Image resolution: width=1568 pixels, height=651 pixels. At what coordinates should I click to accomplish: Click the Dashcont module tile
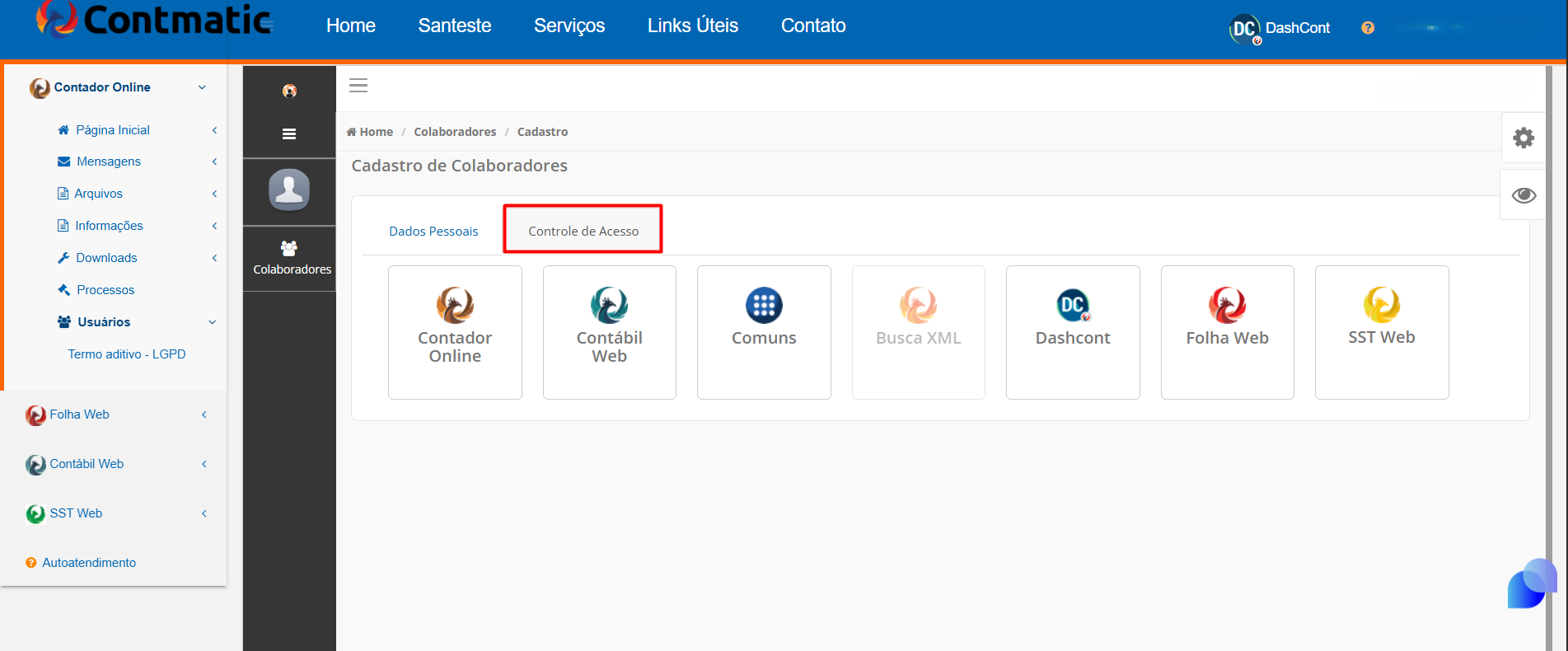click(1073, 332)
